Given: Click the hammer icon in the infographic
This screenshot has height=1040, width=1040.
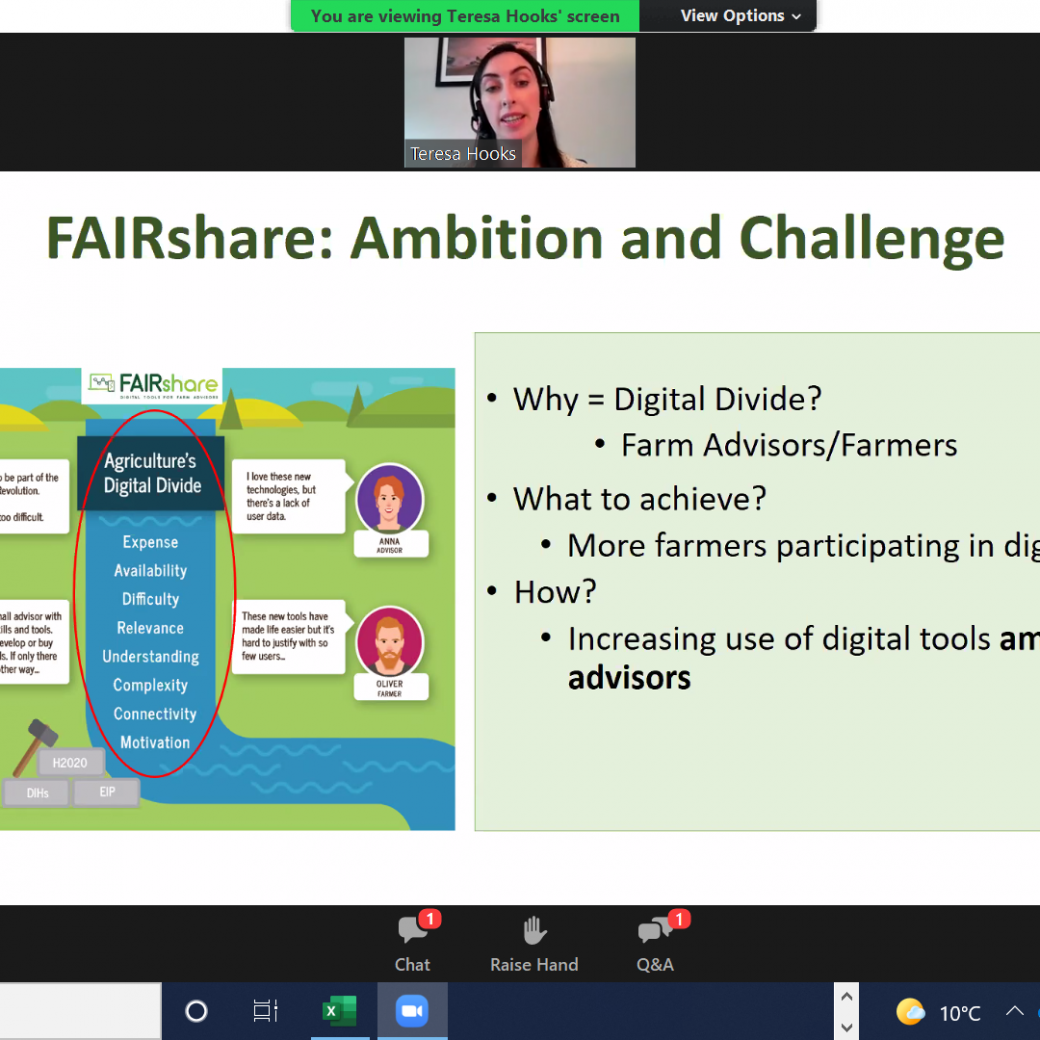Looking at the screenshot, I should pos(34,747).
